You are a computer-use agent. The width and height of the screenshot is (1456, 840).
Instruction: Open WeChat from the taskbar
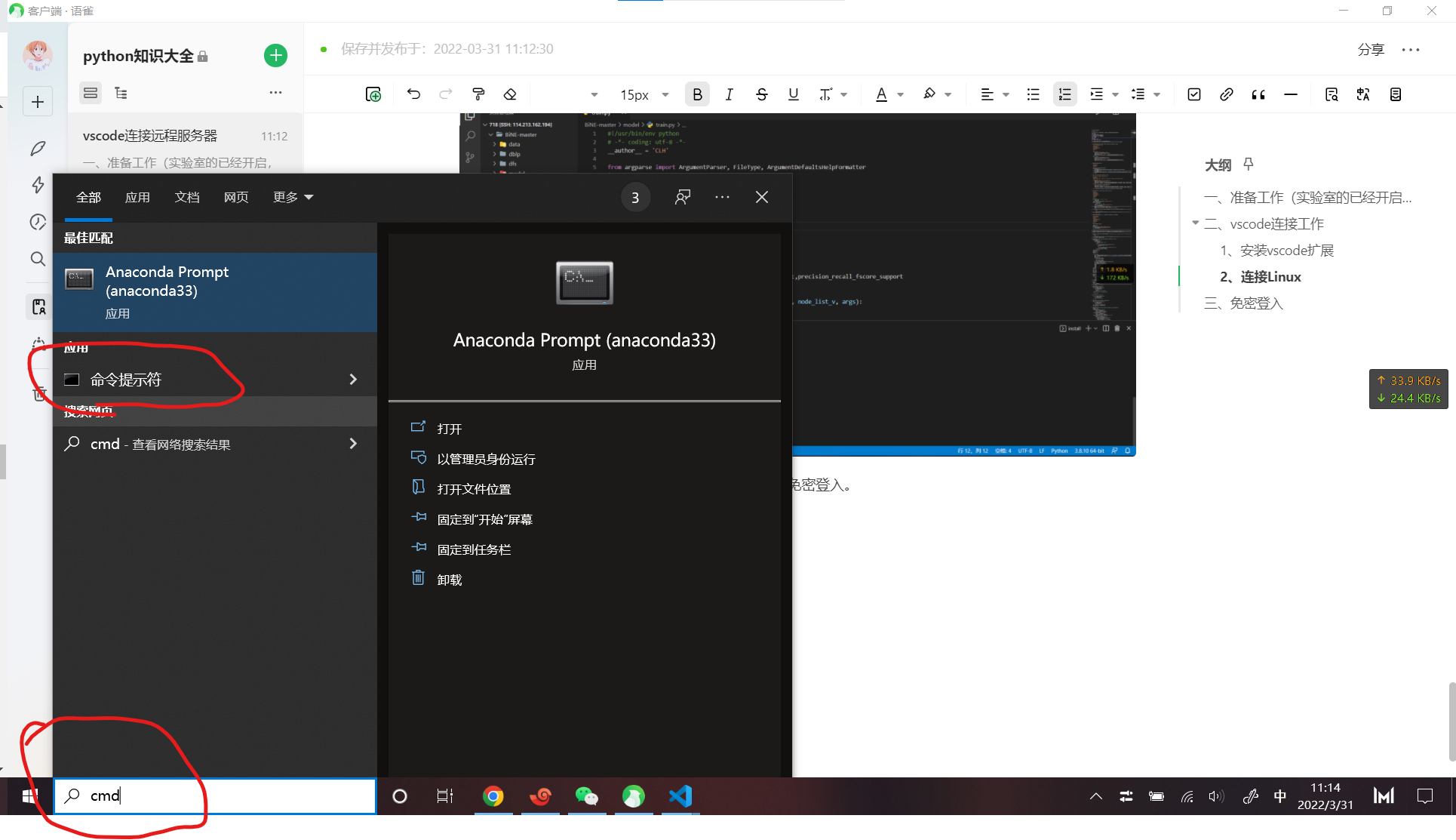pos(586,796)
